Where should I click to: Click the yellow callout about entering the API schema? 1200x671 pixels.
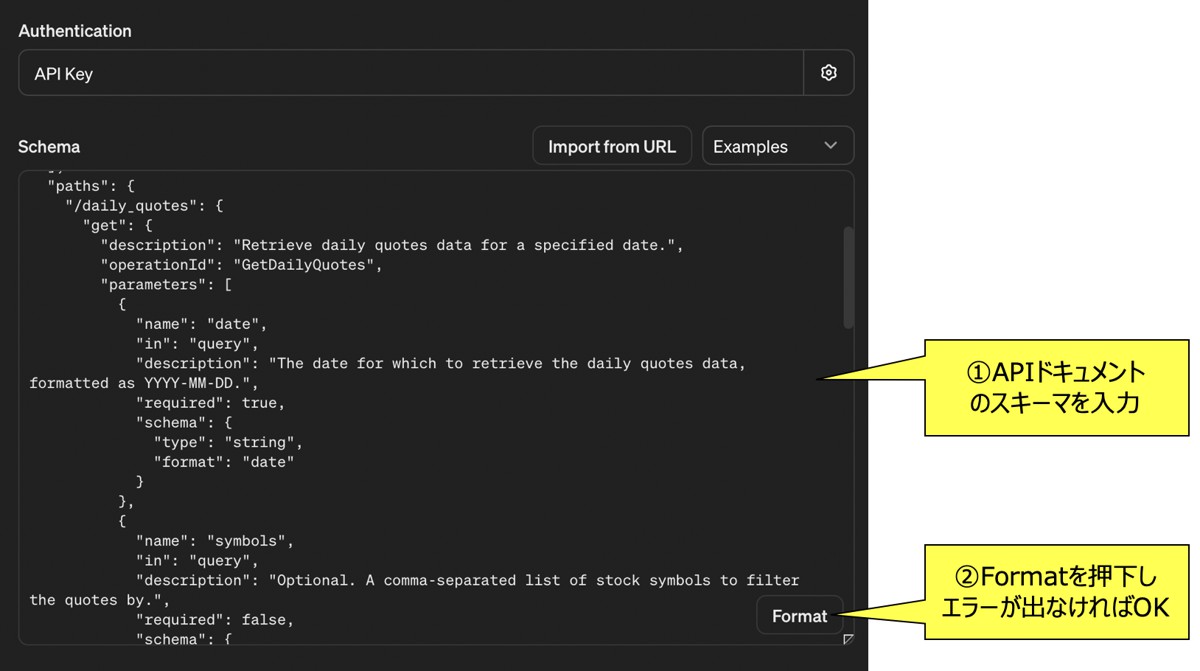tap(1055, 387)
